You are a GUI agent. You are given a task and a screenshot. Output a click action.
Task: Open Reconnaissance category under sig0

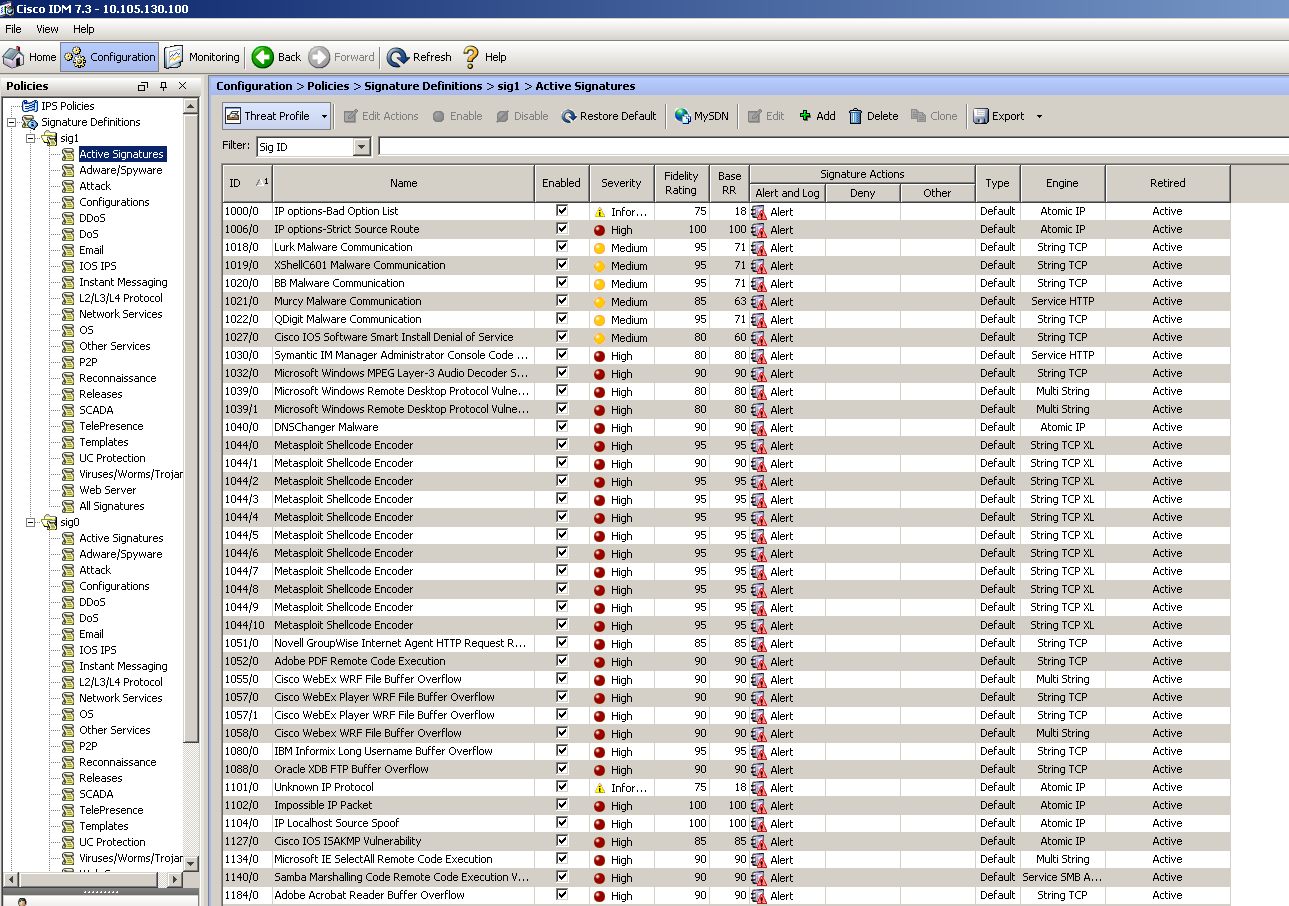click(118, 762)
